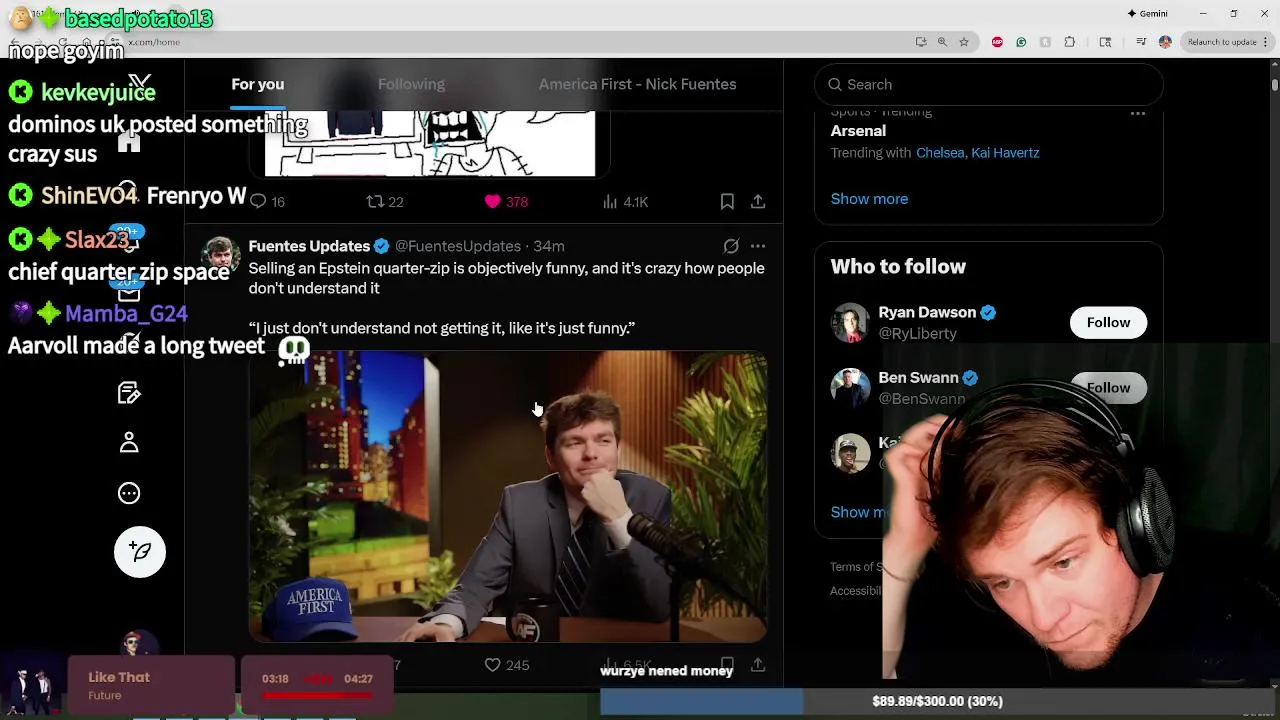Open Chelsea trending link
1280x720 pixels.
point(940,153)
